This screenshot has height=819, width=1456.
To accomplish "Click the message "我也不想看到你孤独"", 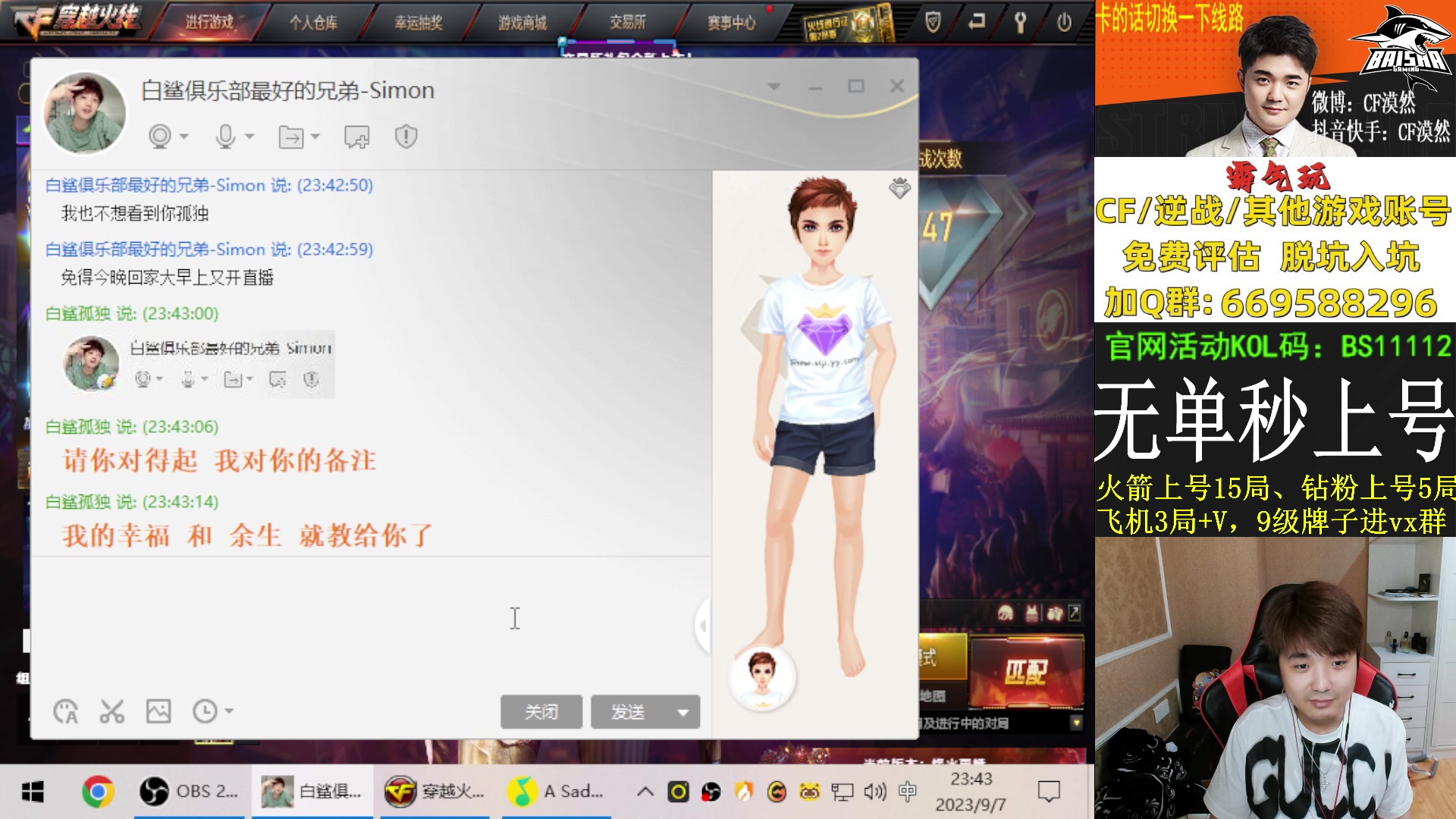I will click(135, 213).
